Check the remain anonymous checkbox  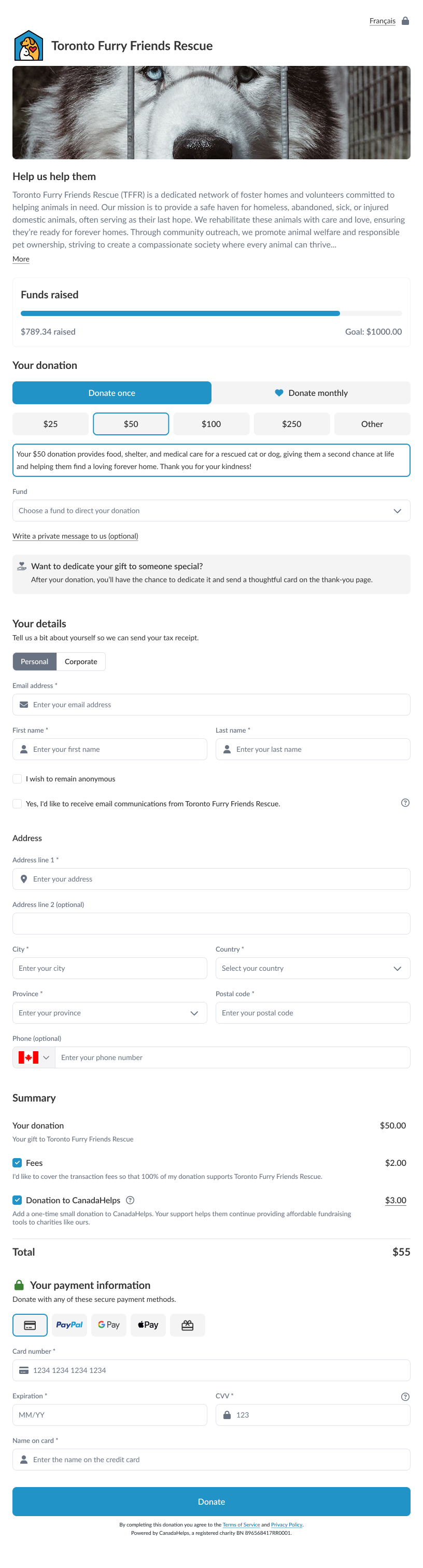pyautogui.click(x=18, y=778)
